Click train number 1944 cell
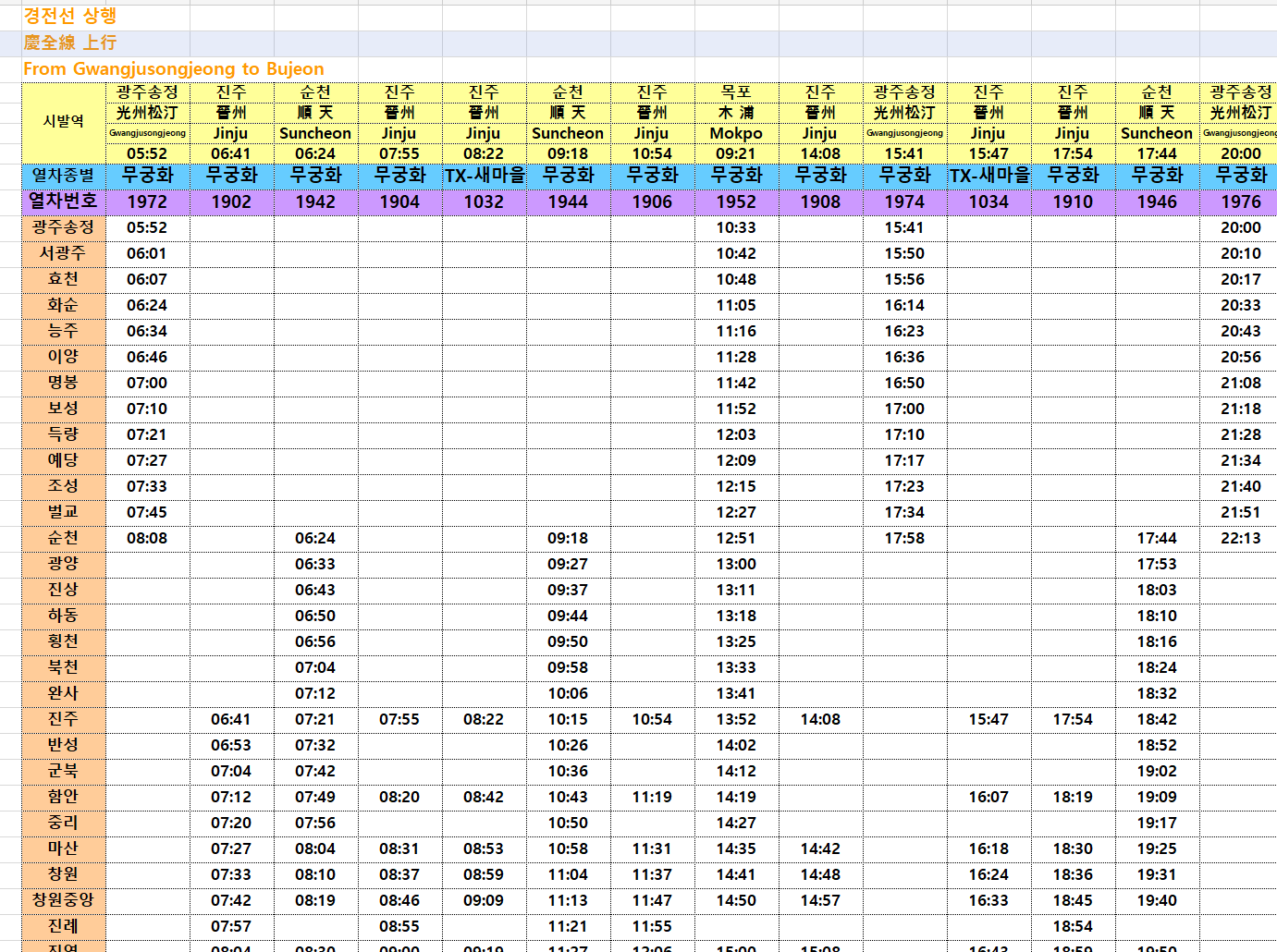This screenshot has height=952, width=1277. [568, 201]
